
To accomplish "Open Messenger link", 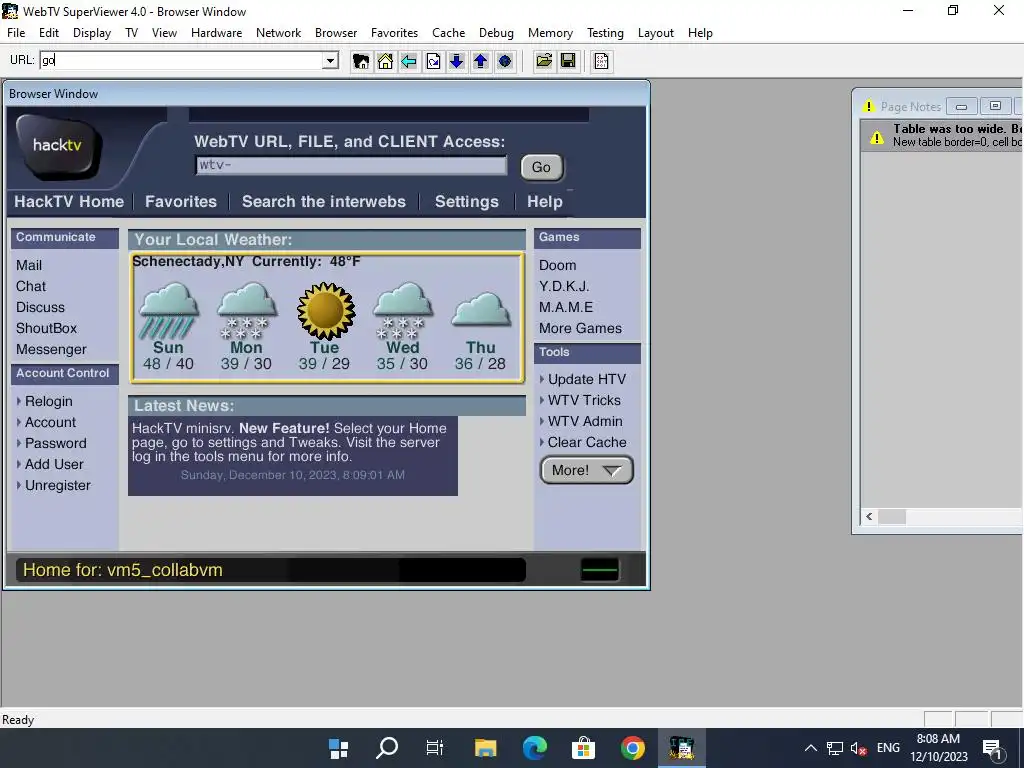I will [x=51, y=349].
